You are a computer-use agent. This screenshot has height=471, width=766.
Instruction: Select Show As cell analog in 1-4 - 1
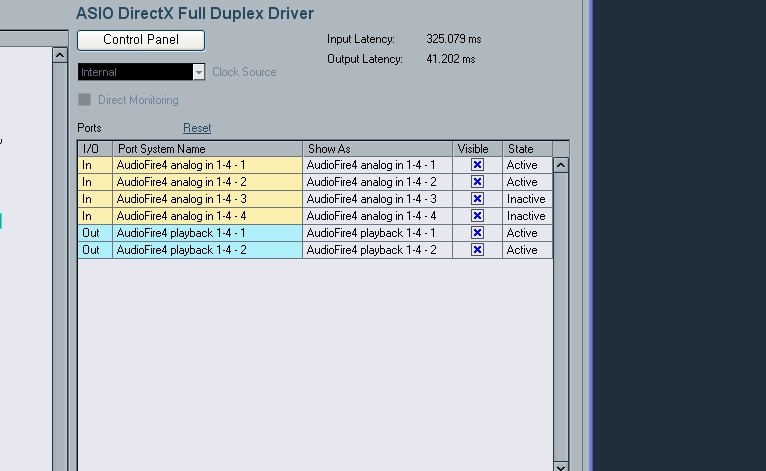[378, 165]
